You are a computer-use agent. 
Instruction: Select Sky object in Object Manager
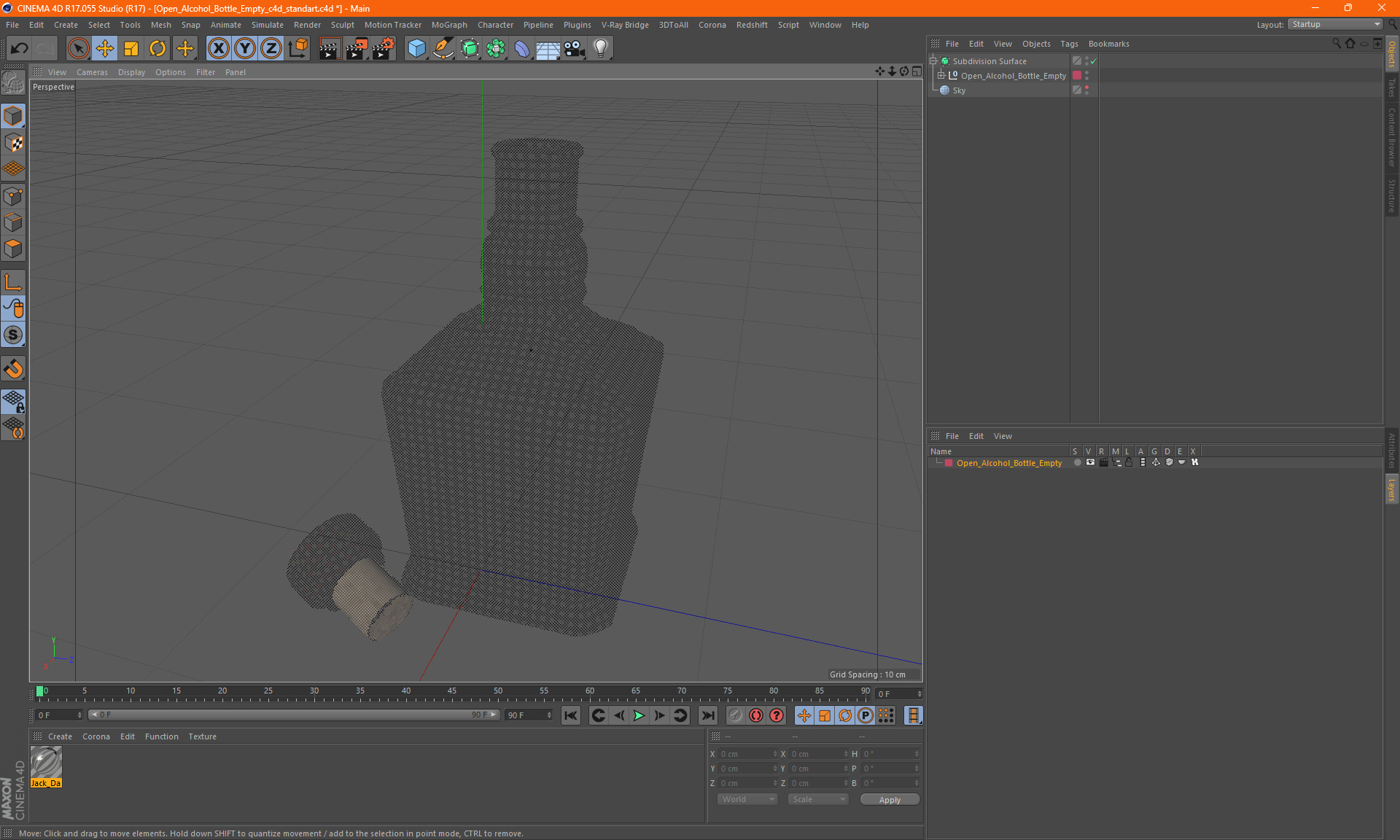pos(959,90)
